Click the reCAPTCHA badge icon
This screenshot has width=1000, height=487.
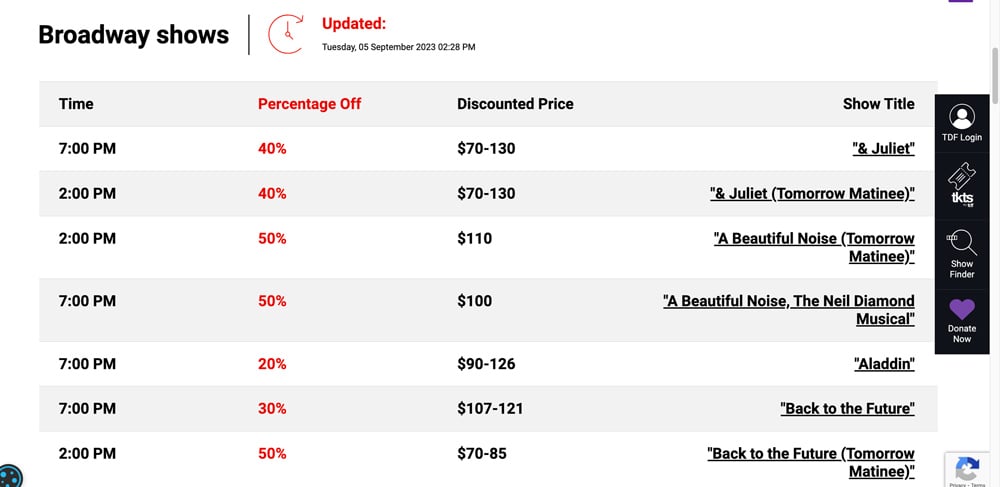(967, 469)
